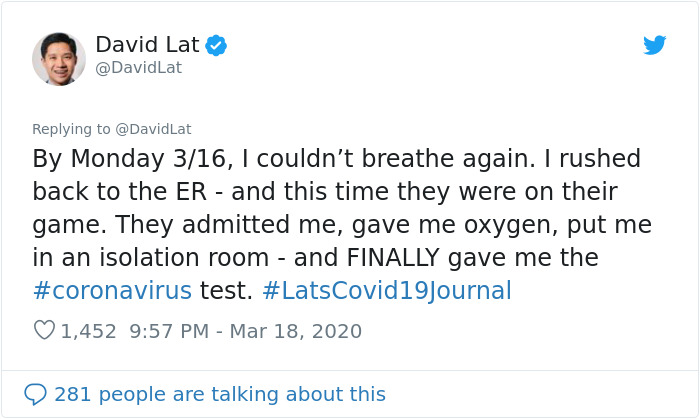Click the Twitter bird logo
Image resolution: width=700 pixels, height=419 pixels.
point(654,45)
